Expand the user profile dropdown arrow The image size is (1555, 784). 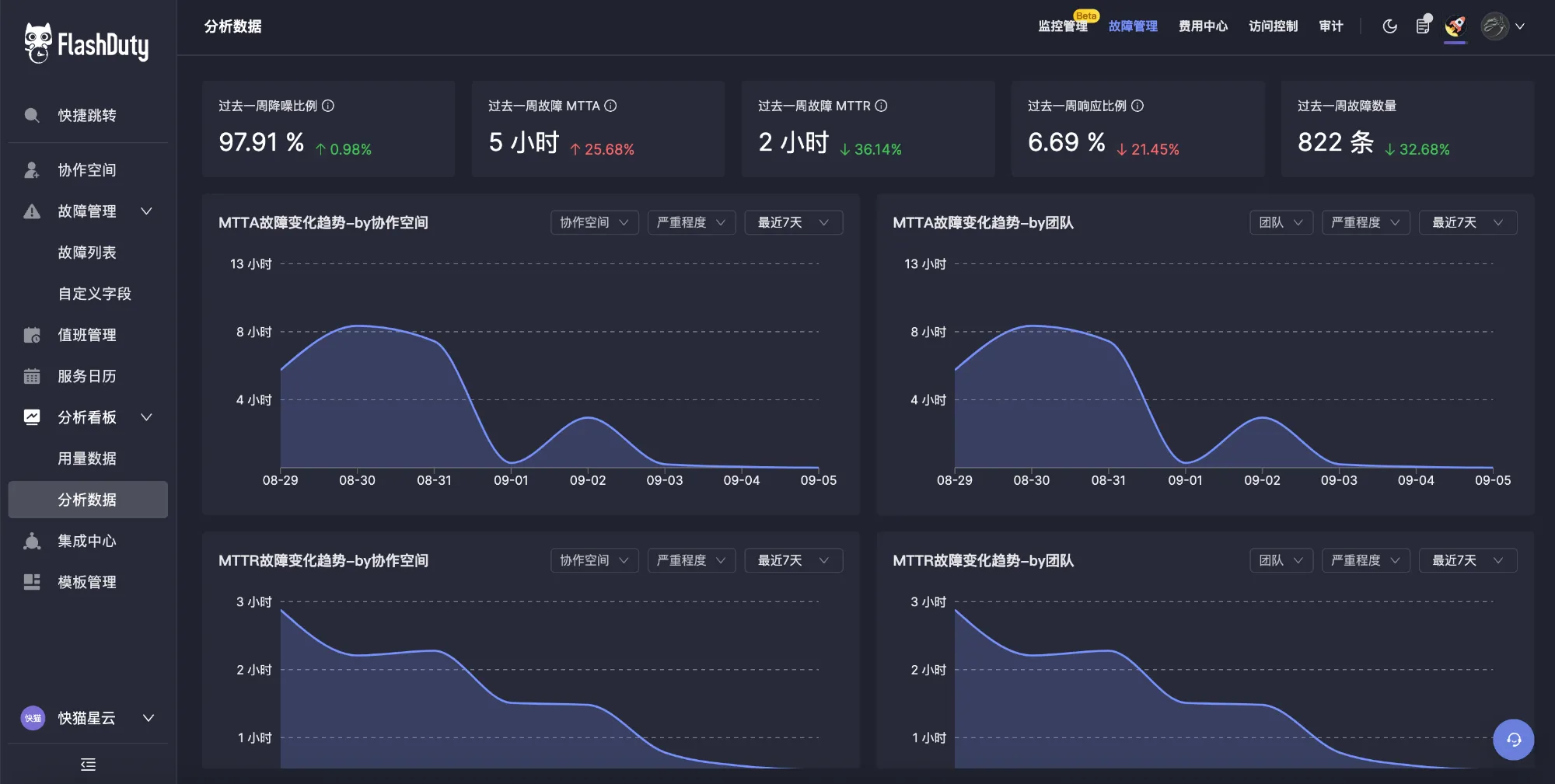[1520, 26]
